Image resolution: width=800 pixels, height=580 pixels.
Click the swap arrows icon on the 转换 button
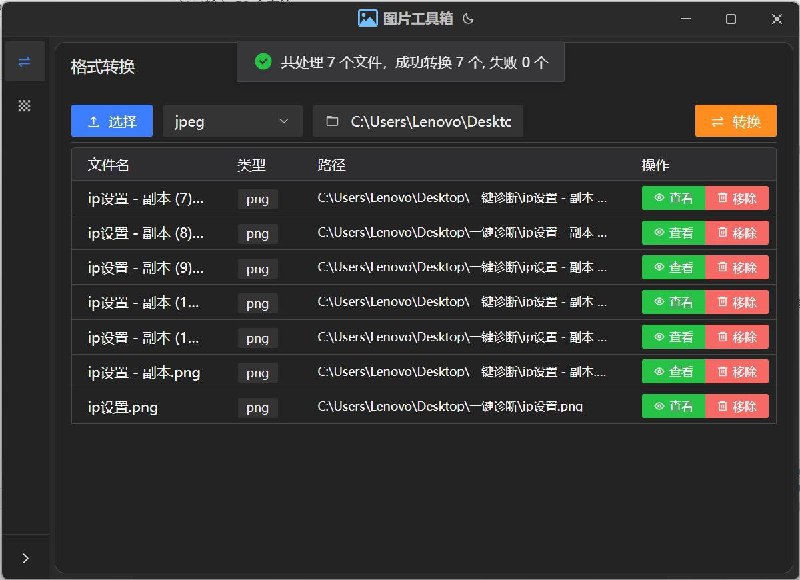[717, 121]
